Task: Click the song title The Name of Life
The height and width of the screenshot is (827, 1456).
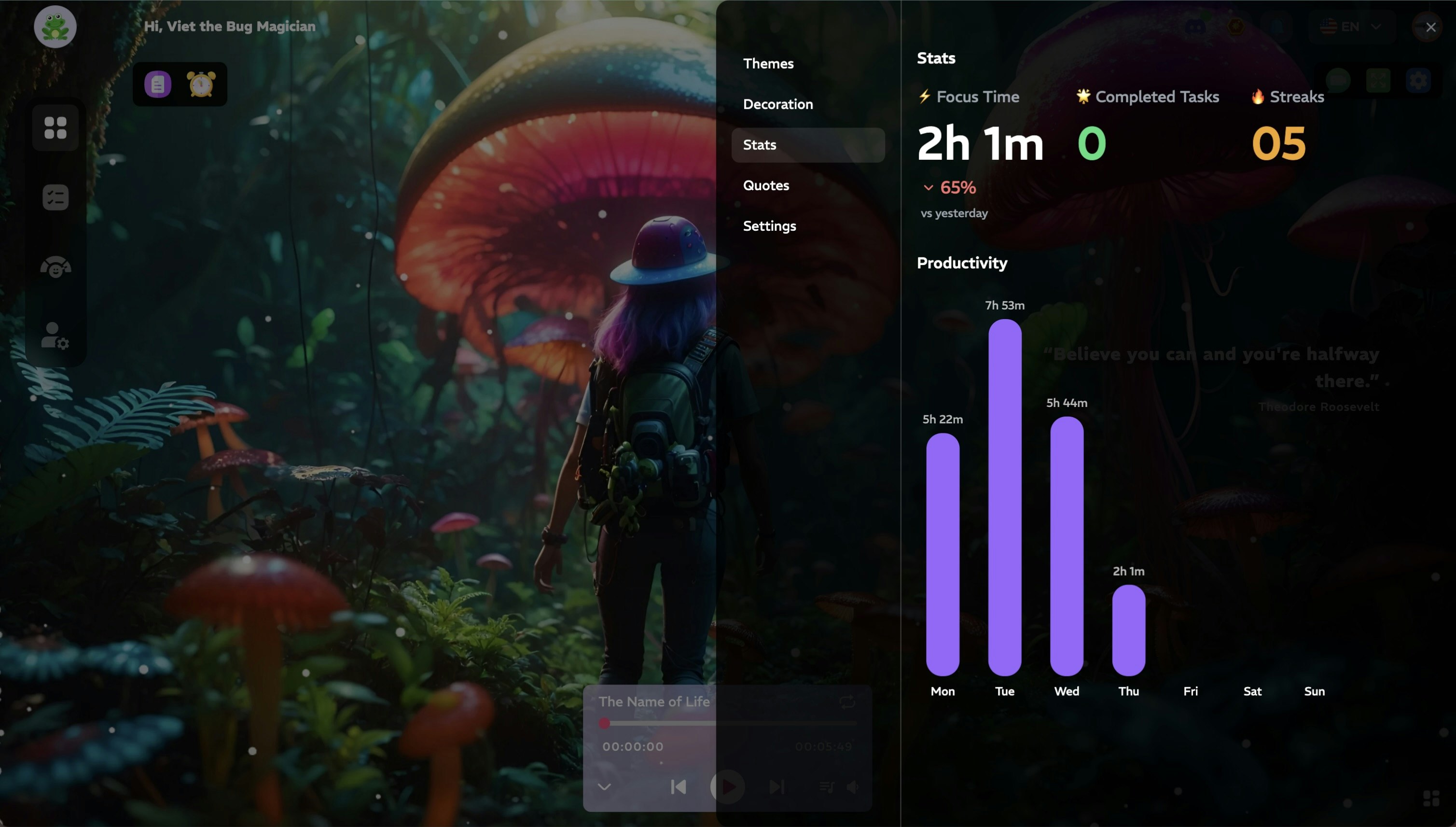Action: [654, 702]
